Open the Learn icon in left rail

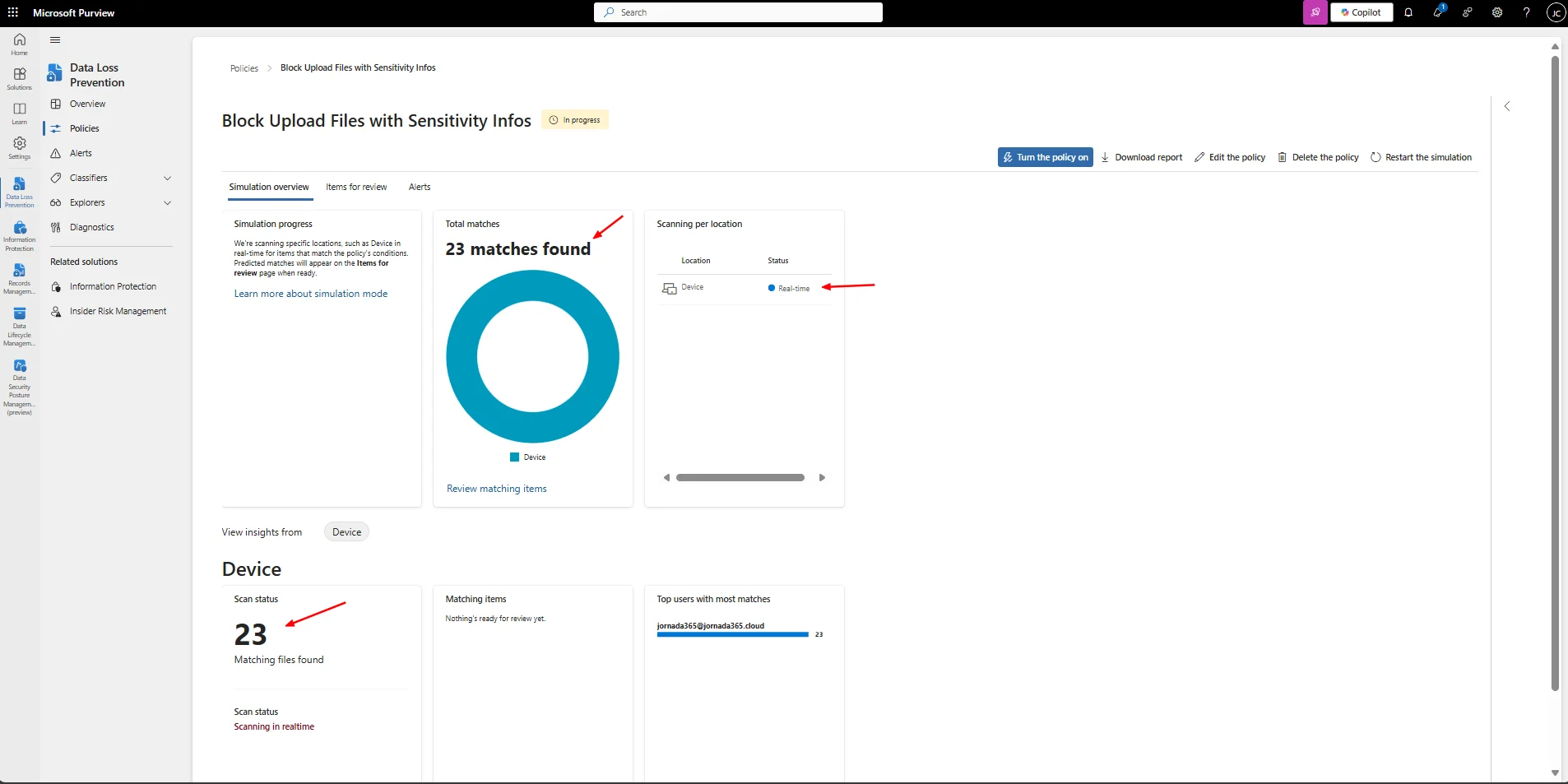20,113
